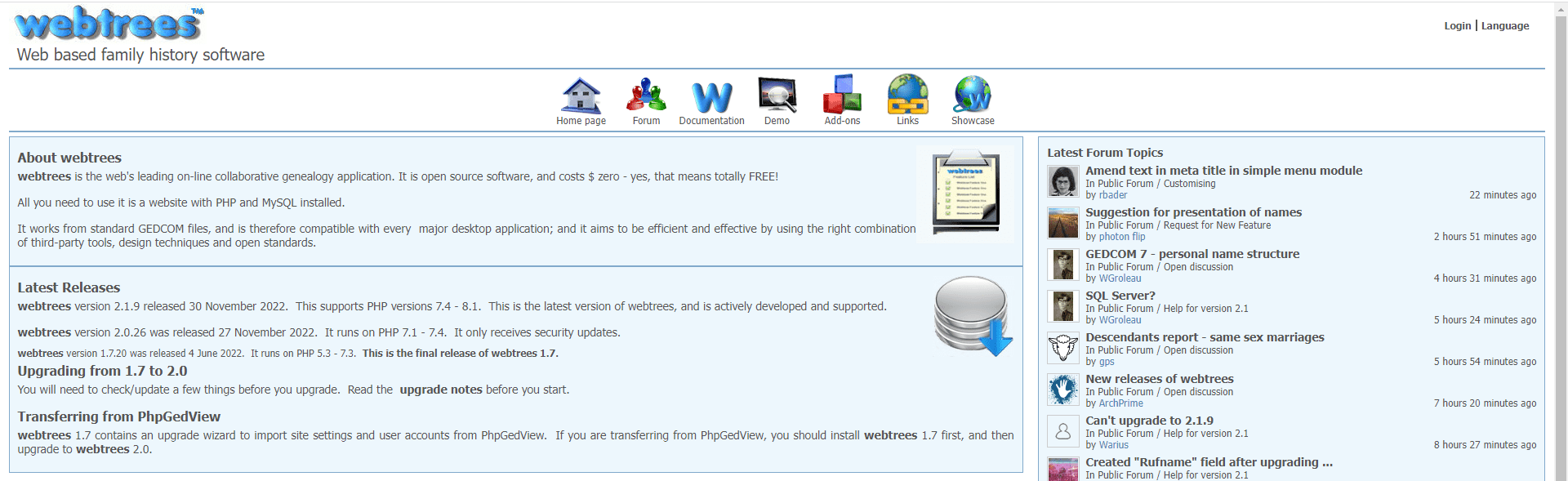Open the Showcase globe icon
The image size is (1568, 481).
pyautogui.click(x=973, y=95)
